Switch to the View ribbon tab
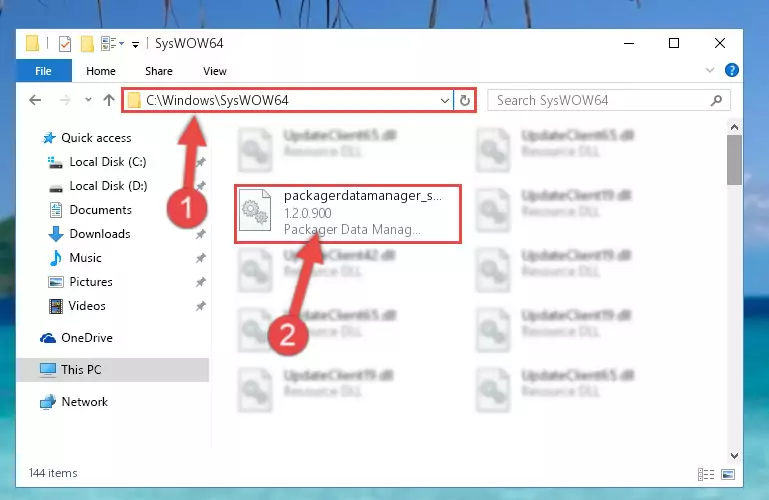The image size is (769, 500). pos(215,71)
